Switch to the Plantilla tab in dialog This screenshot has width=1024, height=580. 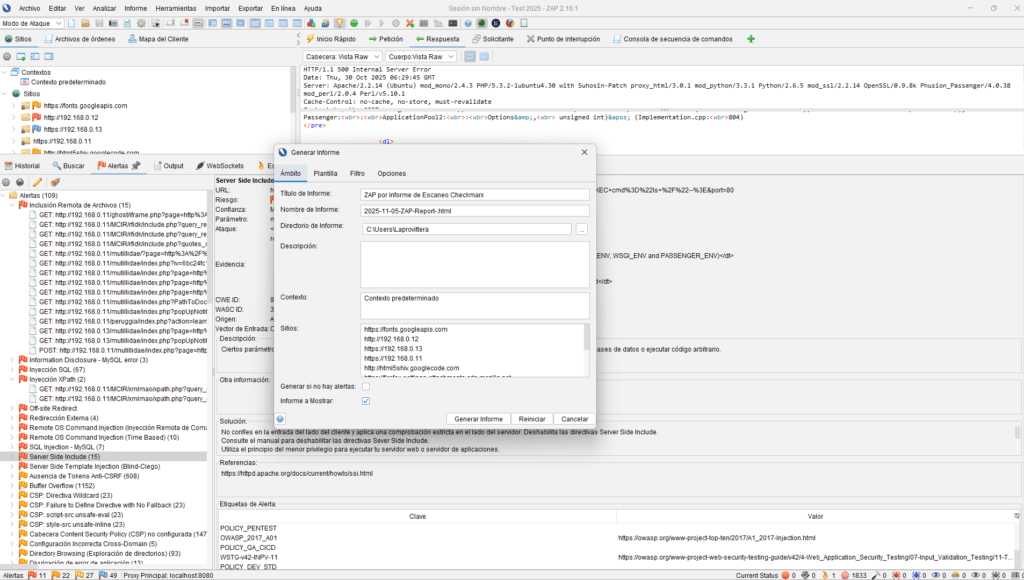pos(325,173)
